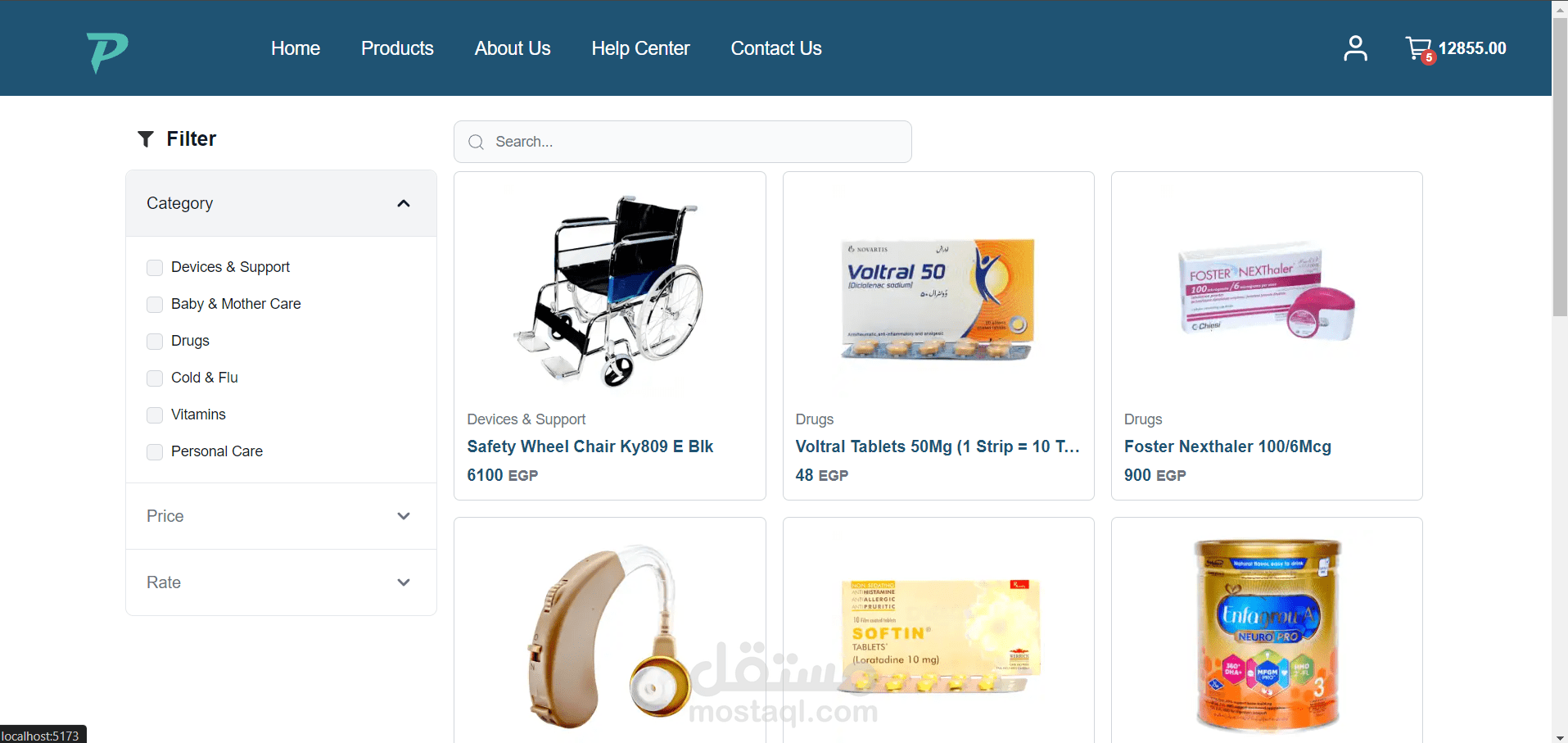Open the Contact Us link
This screenshot has width=1568, height=743.
tap(776, 48)
